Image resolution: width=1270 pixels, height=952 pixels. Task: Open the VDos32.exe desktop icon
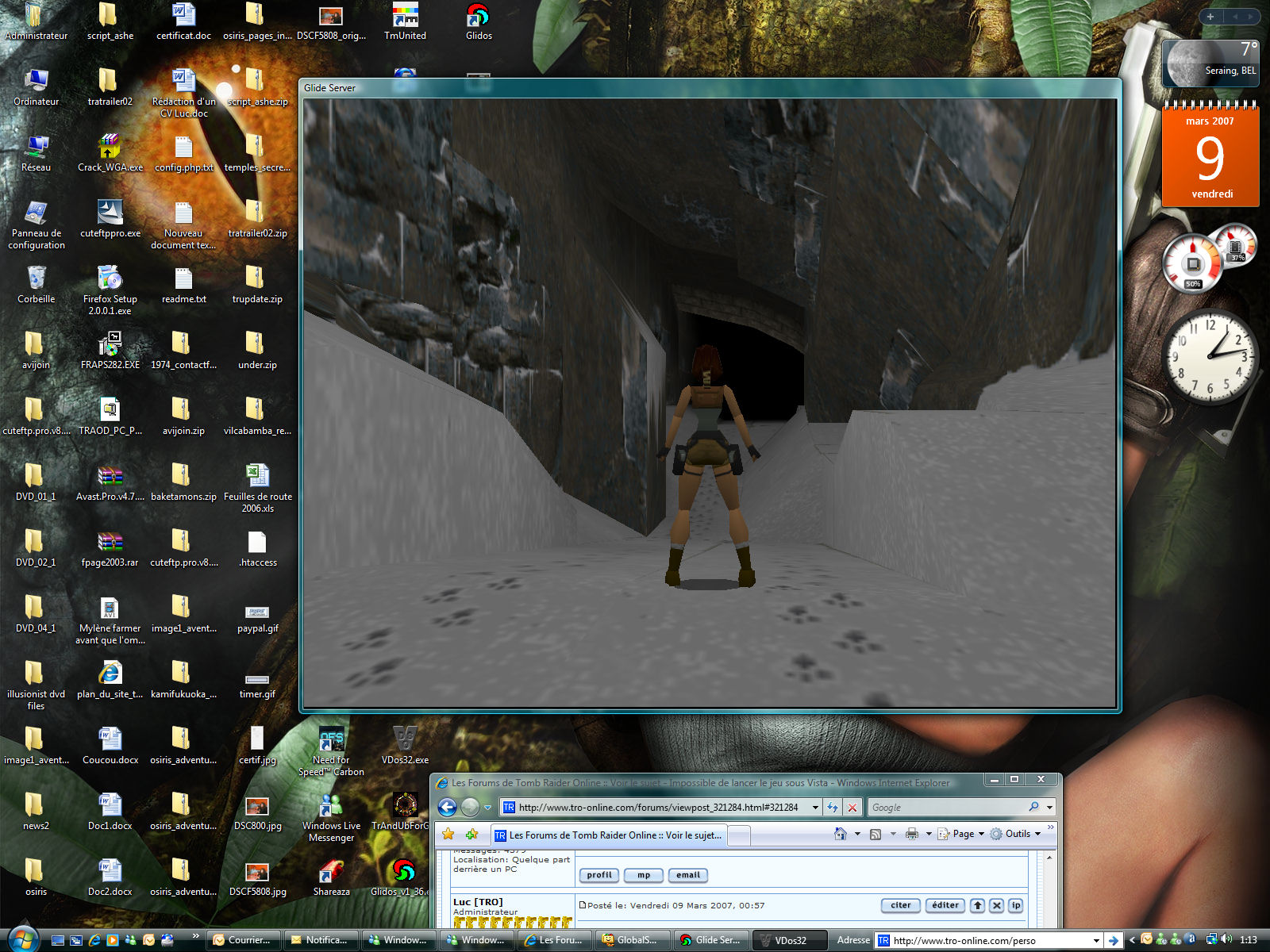(x=405, y=746)
